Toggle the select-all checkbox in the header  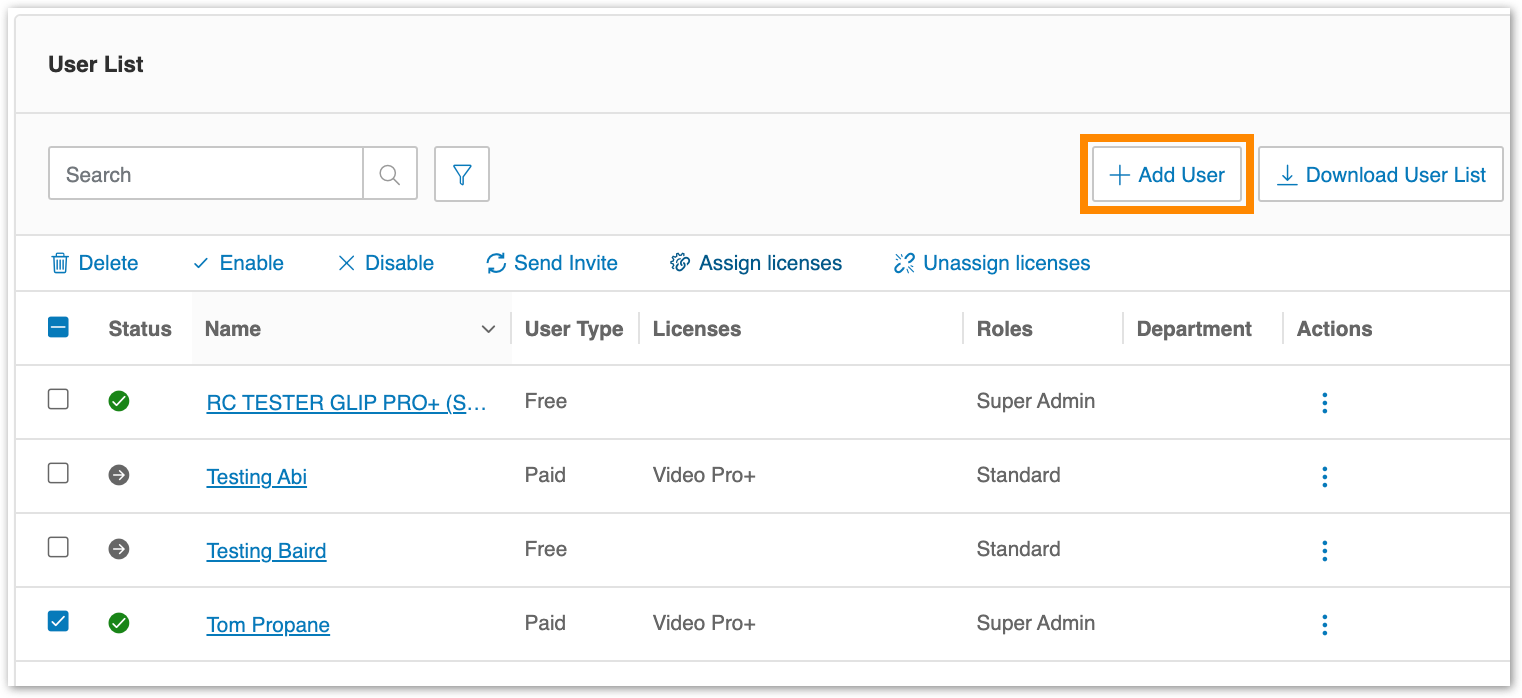[58, 327]
